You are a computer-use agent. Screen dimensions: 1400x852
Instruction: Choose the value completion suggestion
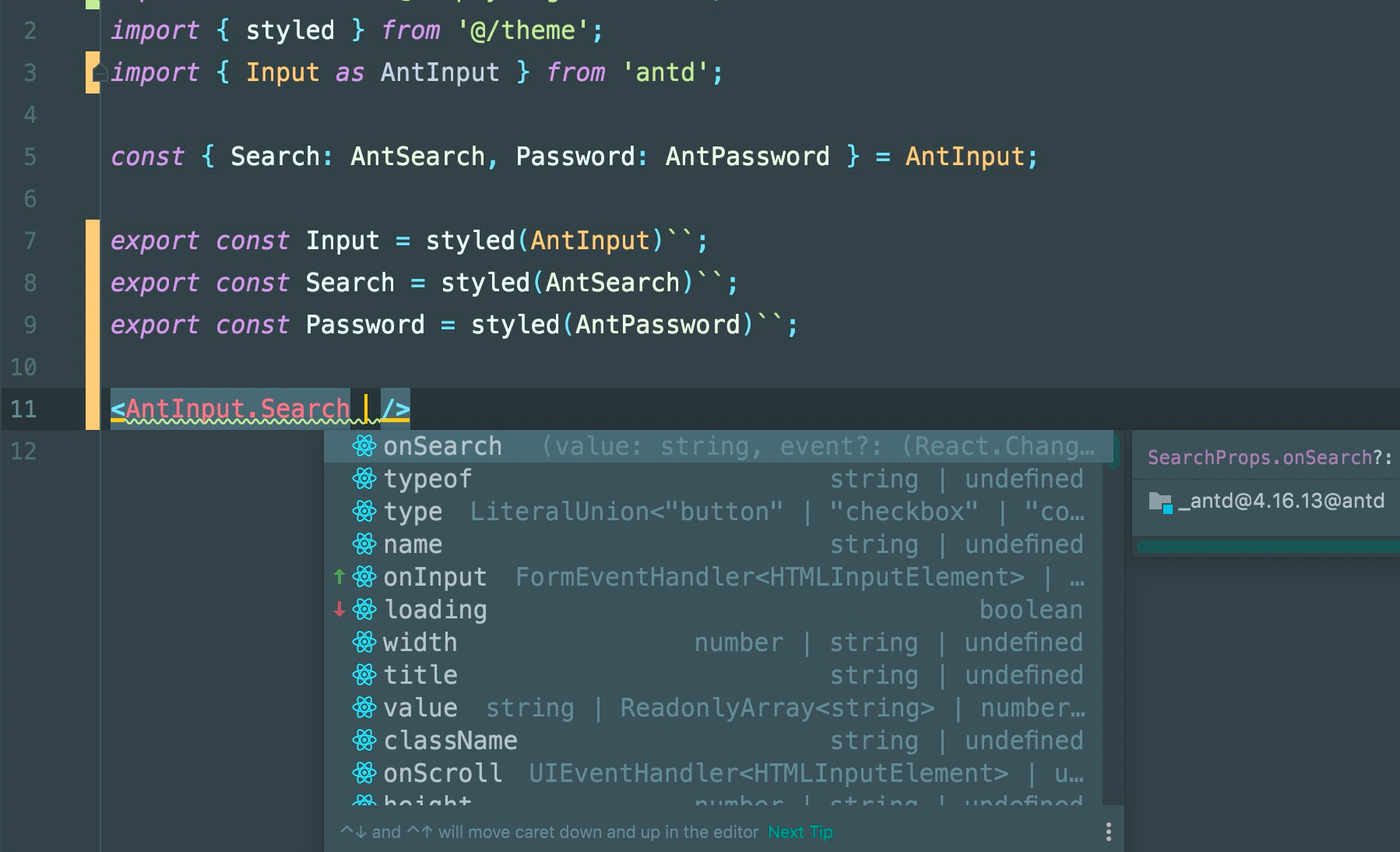(420, 707)
